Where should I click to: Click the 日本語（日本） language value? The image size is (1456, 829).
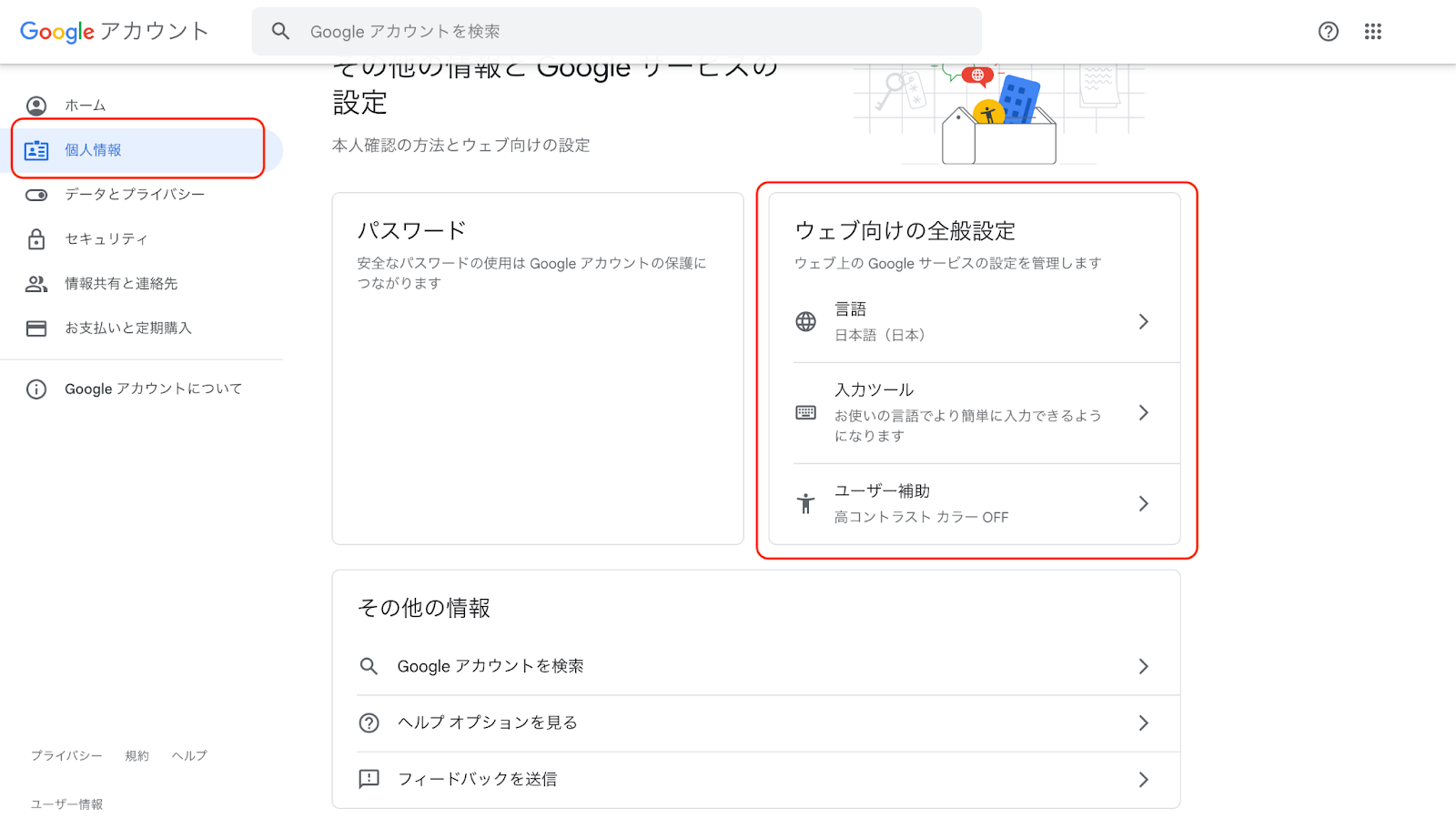point(880,335)
